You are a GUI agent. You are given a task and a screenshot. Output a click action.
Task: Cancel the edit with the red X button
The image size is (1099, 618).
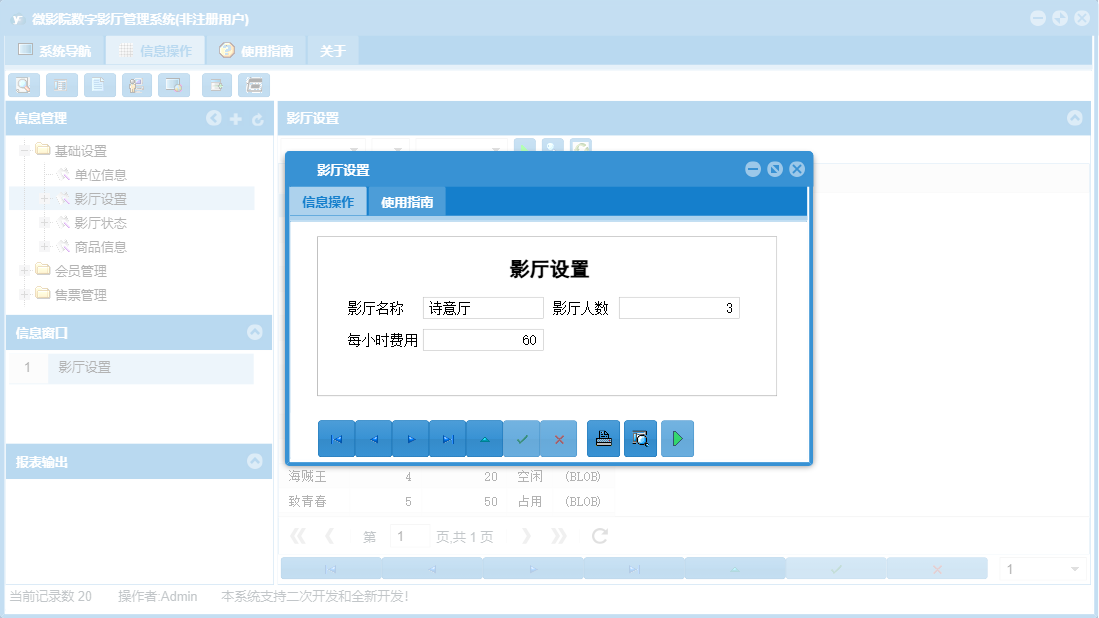click(x=558, y=438)
